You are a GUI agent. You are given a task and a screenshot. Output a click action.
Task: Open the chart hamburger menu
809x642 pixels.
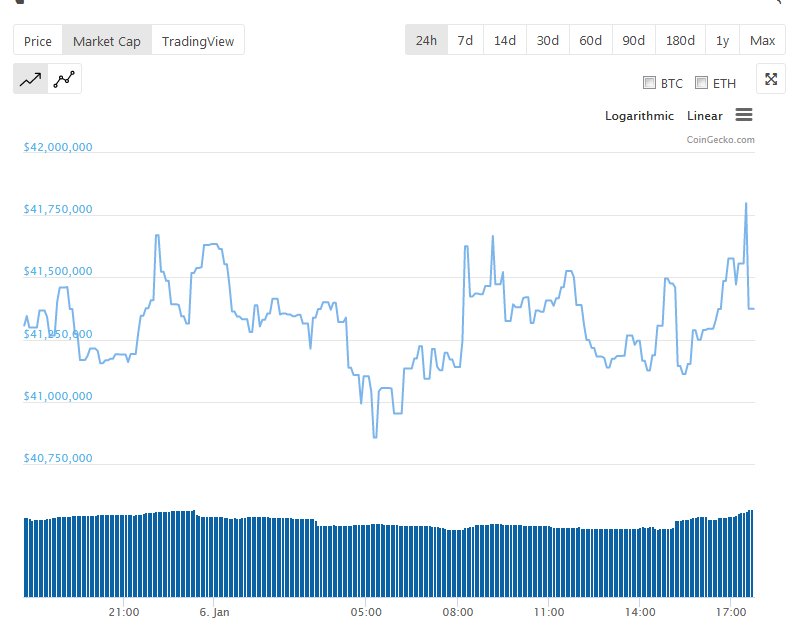743,115
